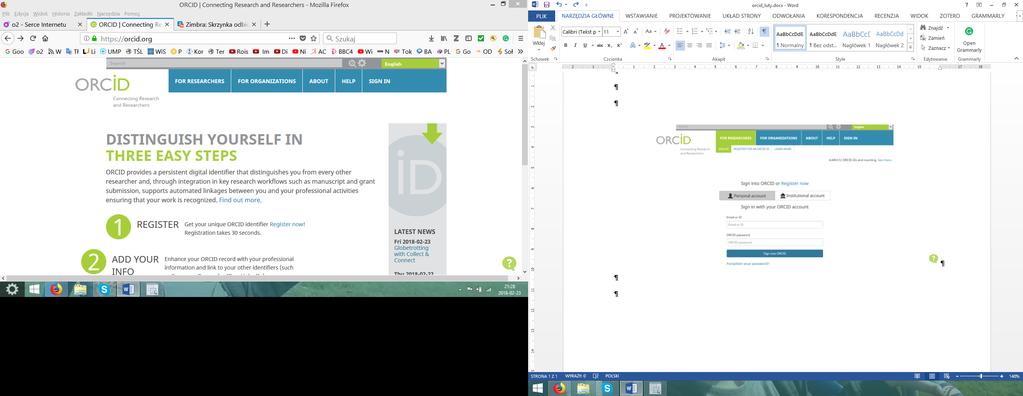Open a new Firefox tab with the plus

tap(267, 24)
